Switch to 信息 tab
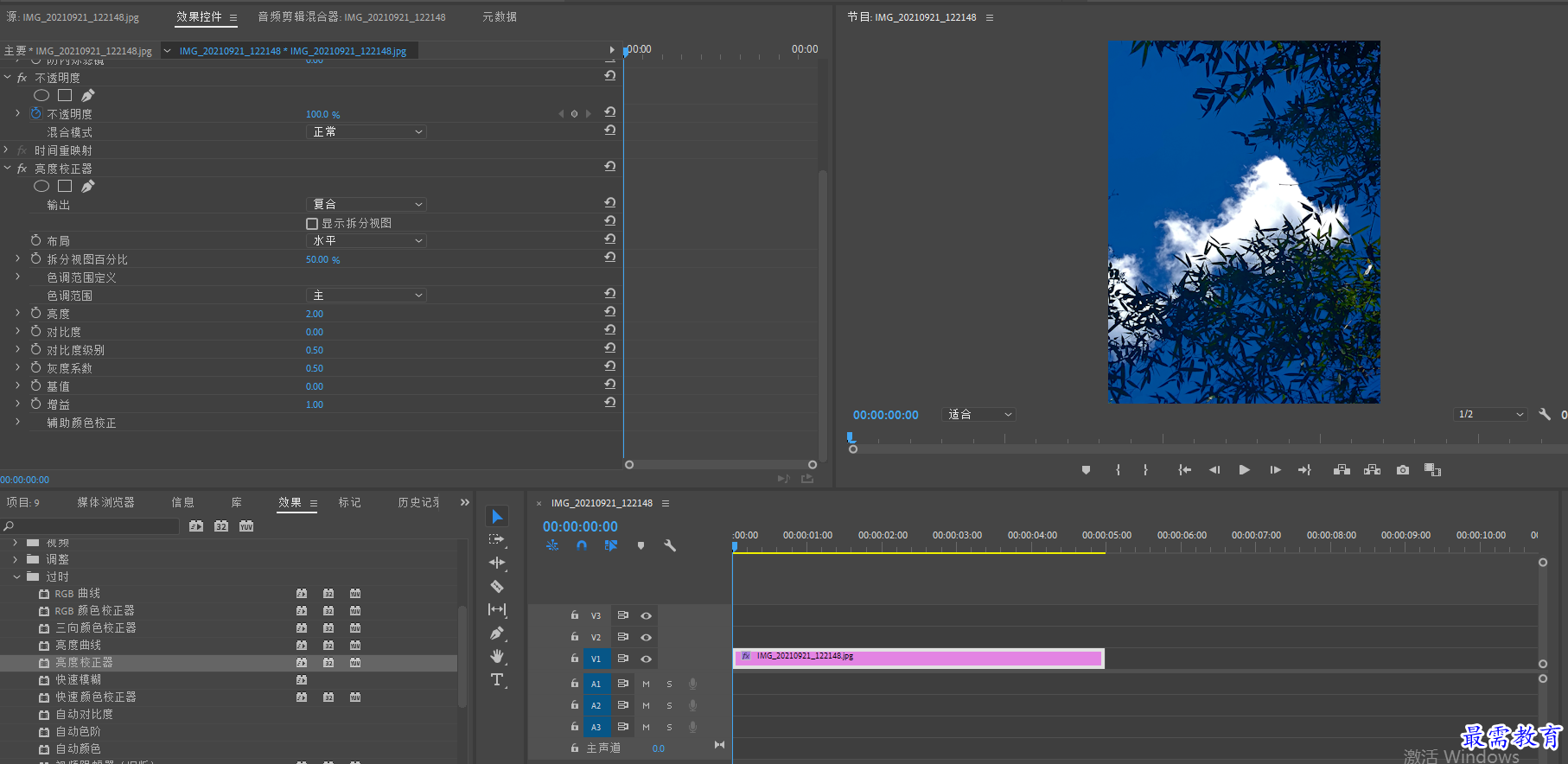This screenshot has height=764, width=1568. [x=182, y=502]
